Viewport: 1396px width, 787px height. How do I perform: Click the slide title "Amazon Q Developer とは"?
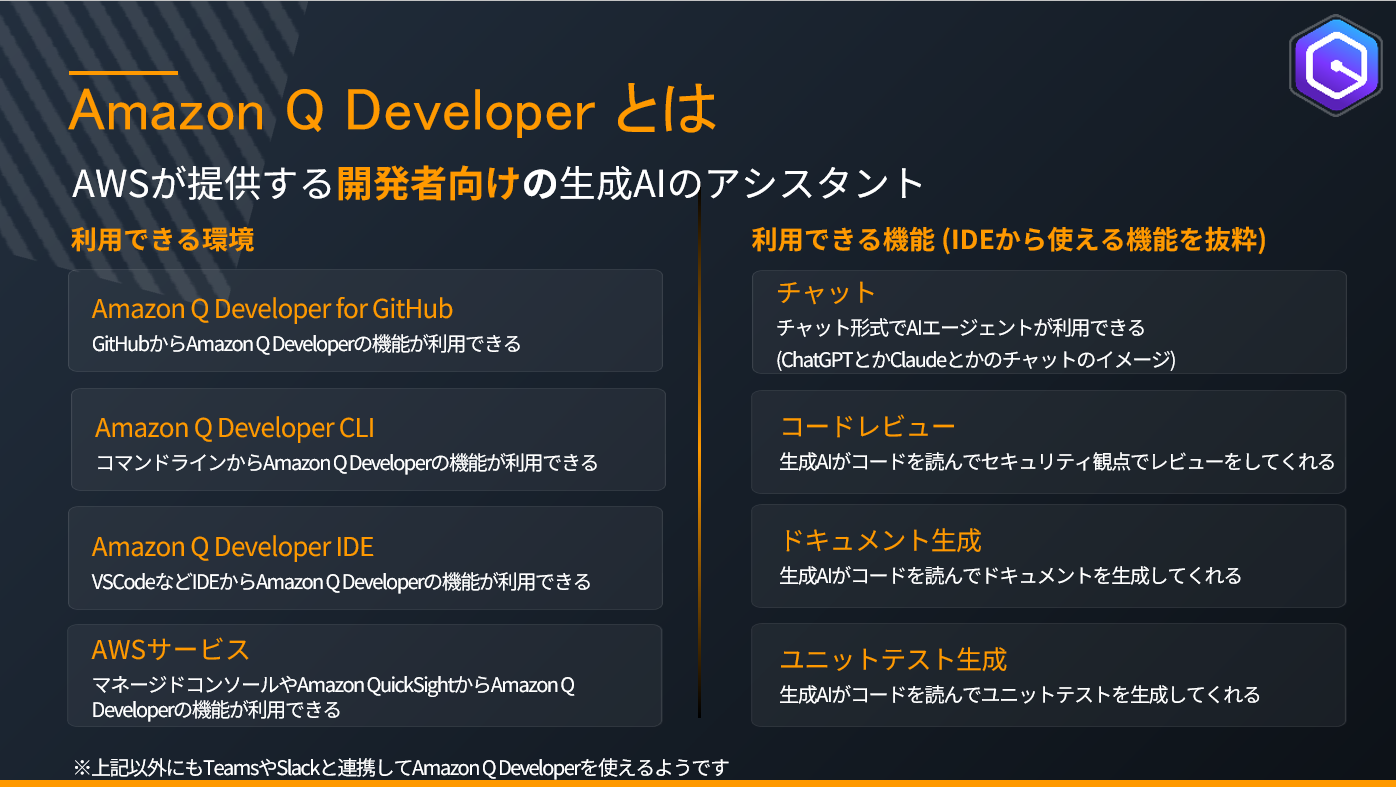click(393, 110)
